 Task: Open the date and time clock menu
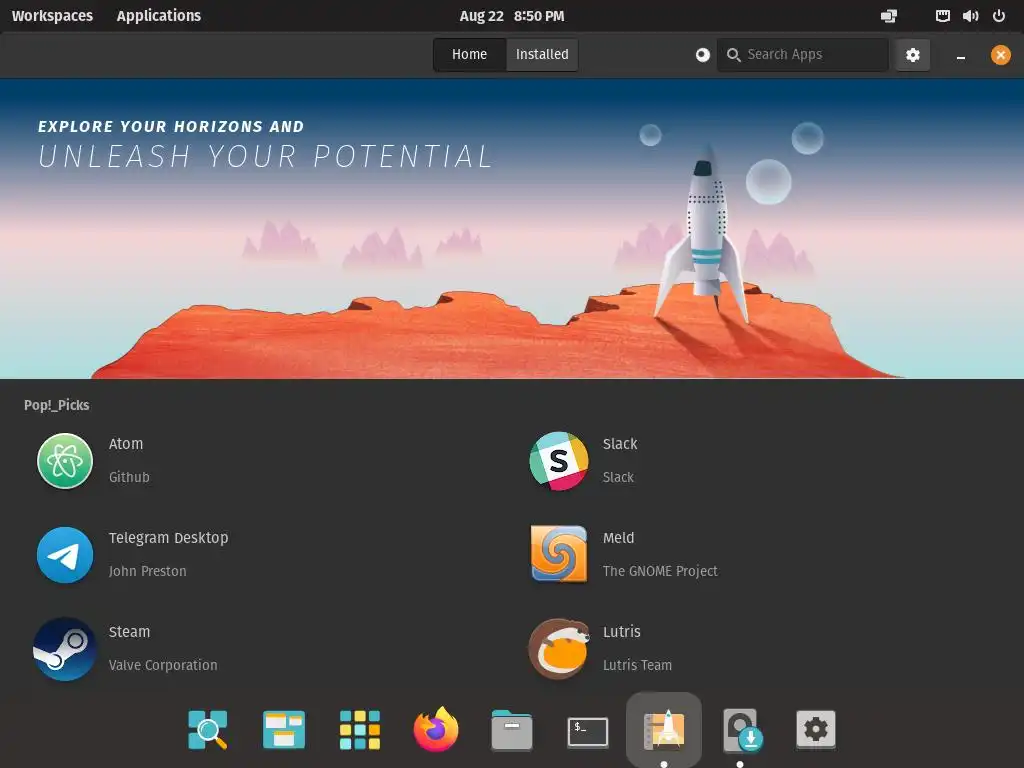(512, 16)
